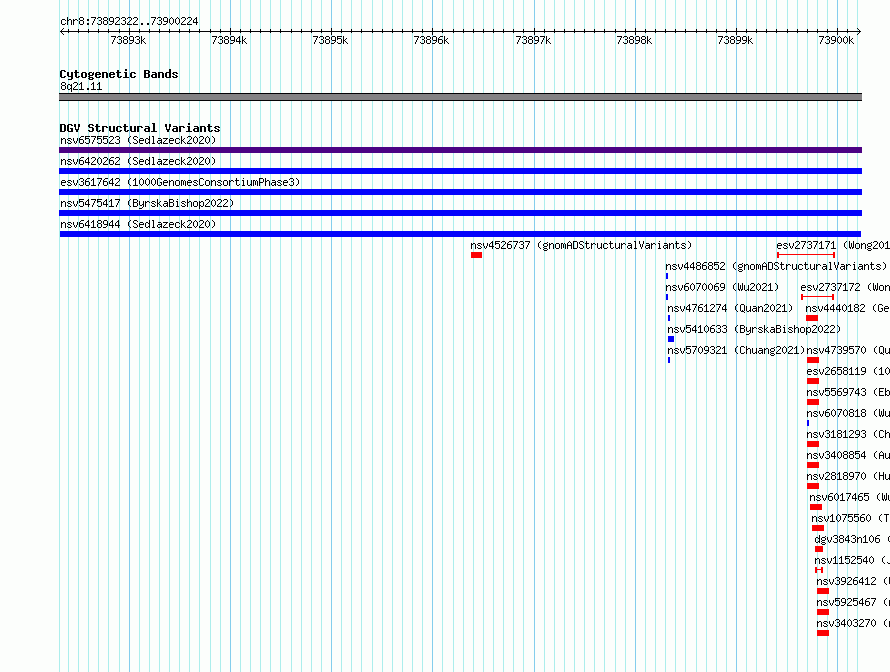Click the red nsv5569743 variant block
This screenshot has width=890, height=672.
coord(813,402)
